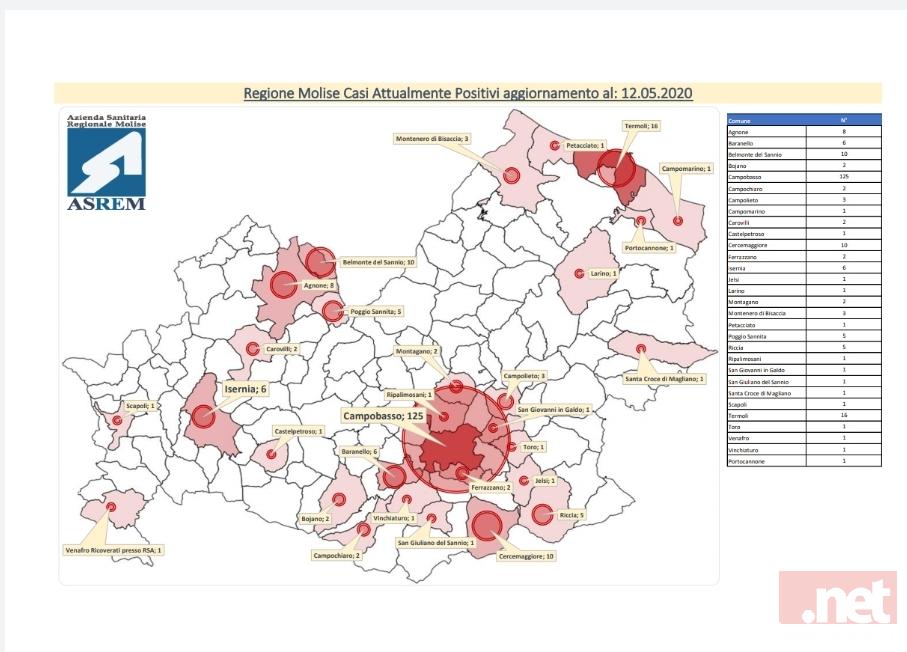This screenshot has width=907, height=652.
Task: Select the Cercemaggiore circle marker
Action: (x=486, y=524)
